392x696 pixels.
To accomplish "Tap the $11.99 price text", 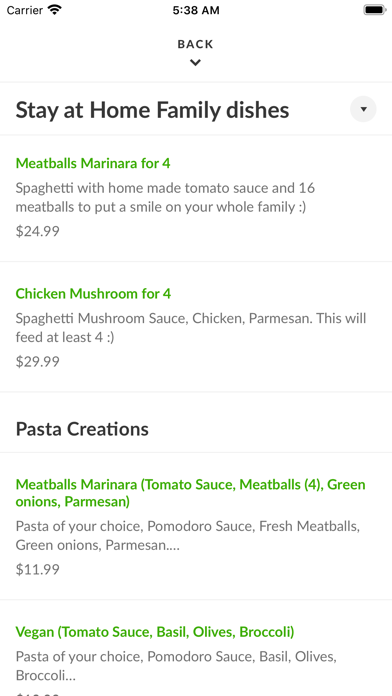I will [x=37, y=569].
